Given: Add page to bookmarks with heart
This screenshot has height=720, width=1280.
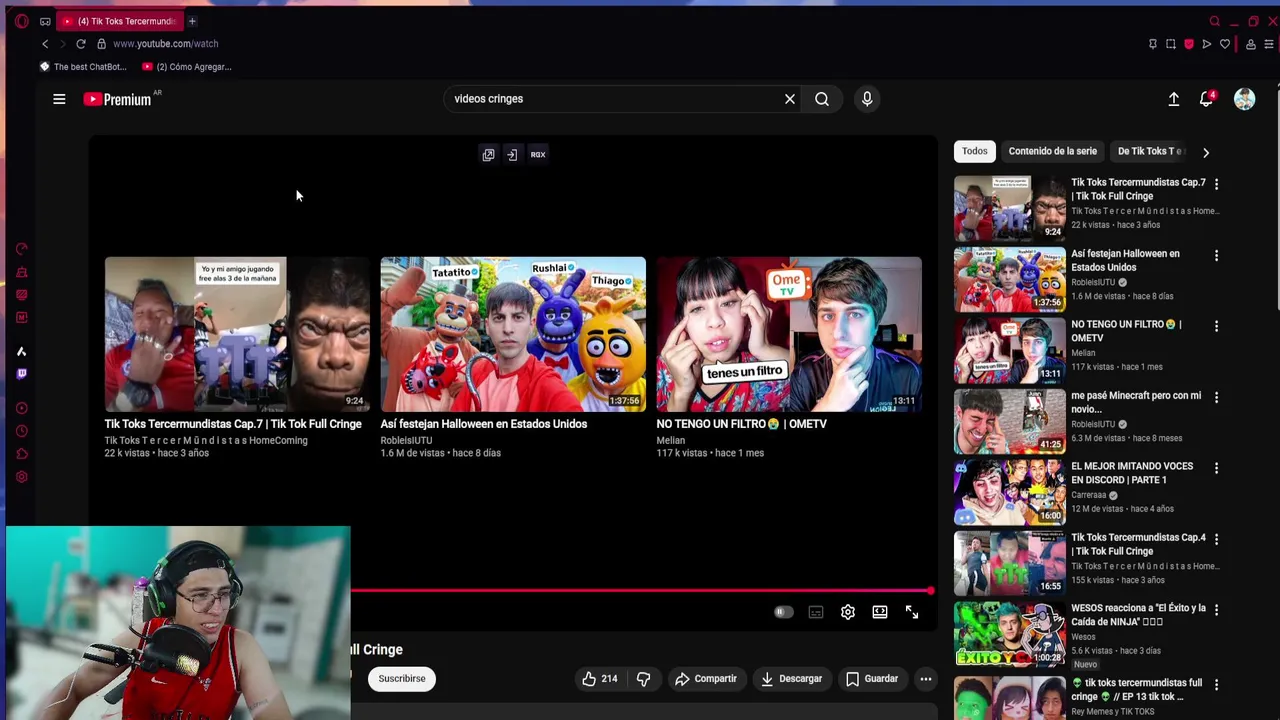Looking at the screenshot, I should coord(1225,44).
